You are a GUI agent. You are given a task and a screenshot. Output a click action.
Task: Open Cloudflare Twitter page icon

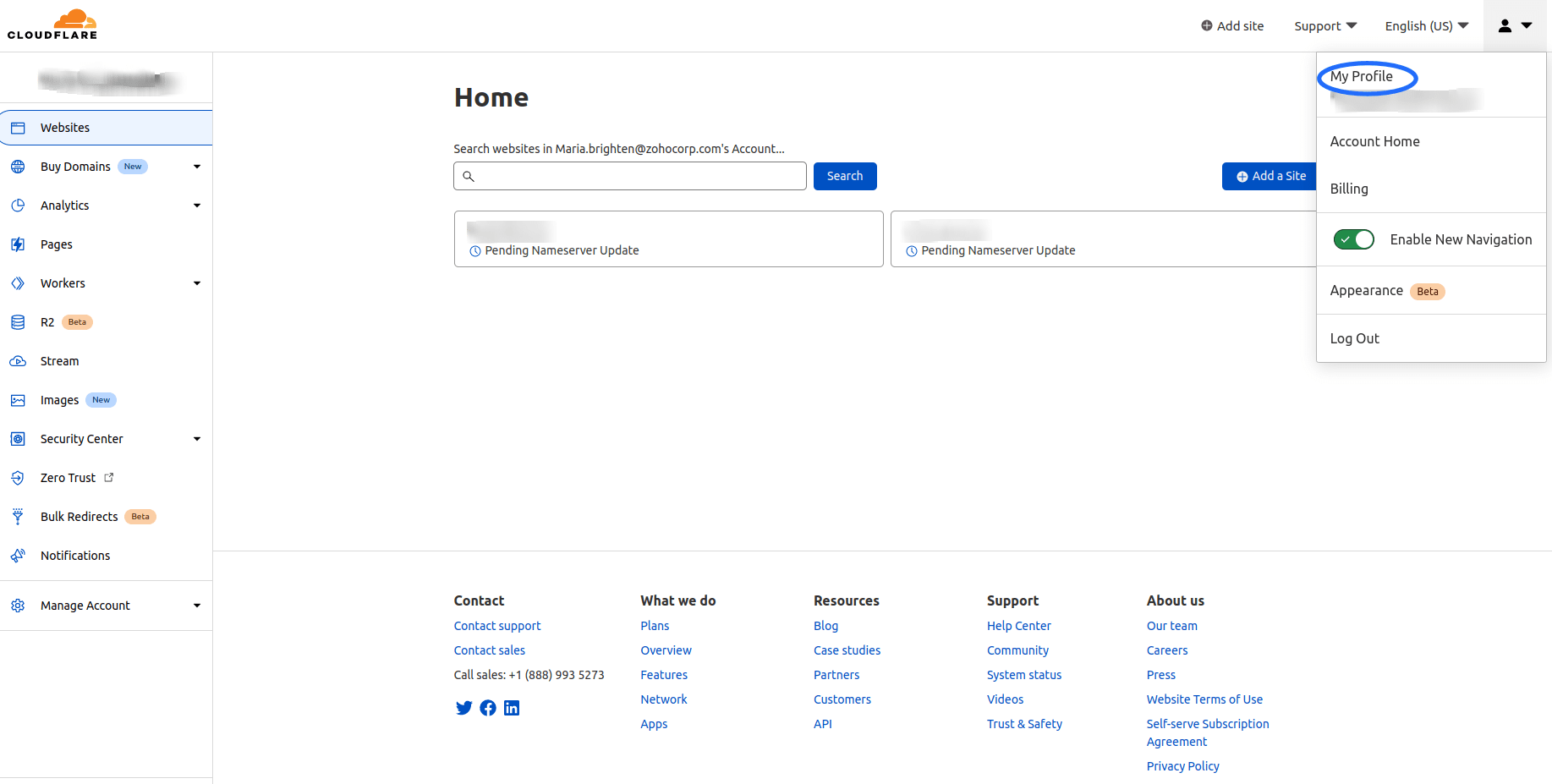pyautogui.click(x=463, y=708)
